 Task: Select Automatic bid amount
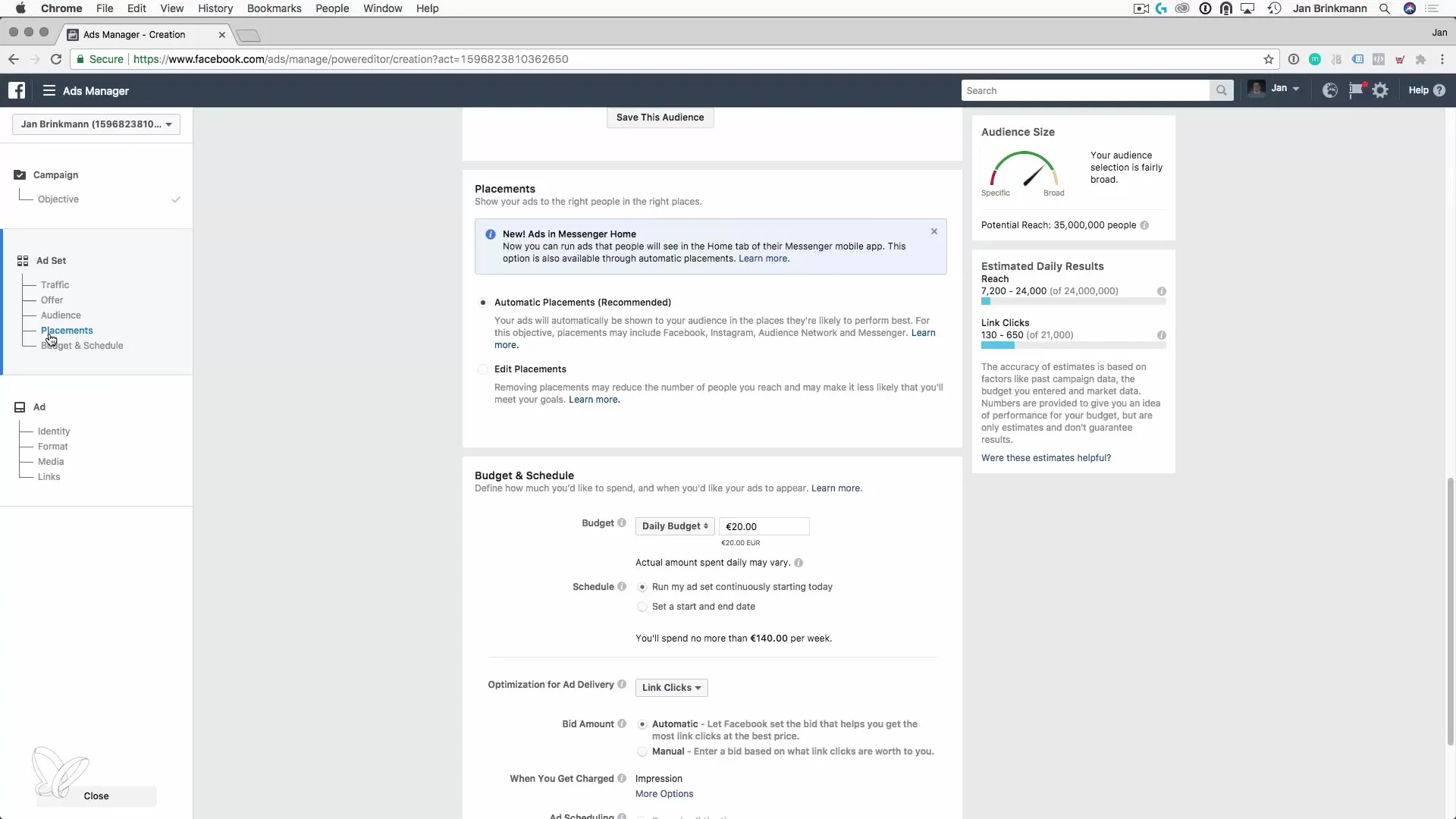[x=642, y=724]
